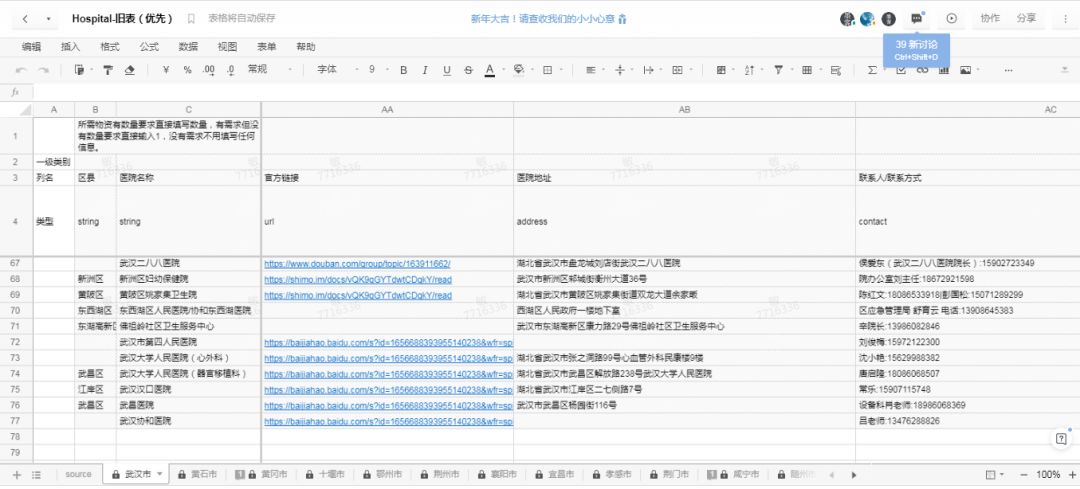Increase decimal places (.00 icon)

click(x=209, y=70)
